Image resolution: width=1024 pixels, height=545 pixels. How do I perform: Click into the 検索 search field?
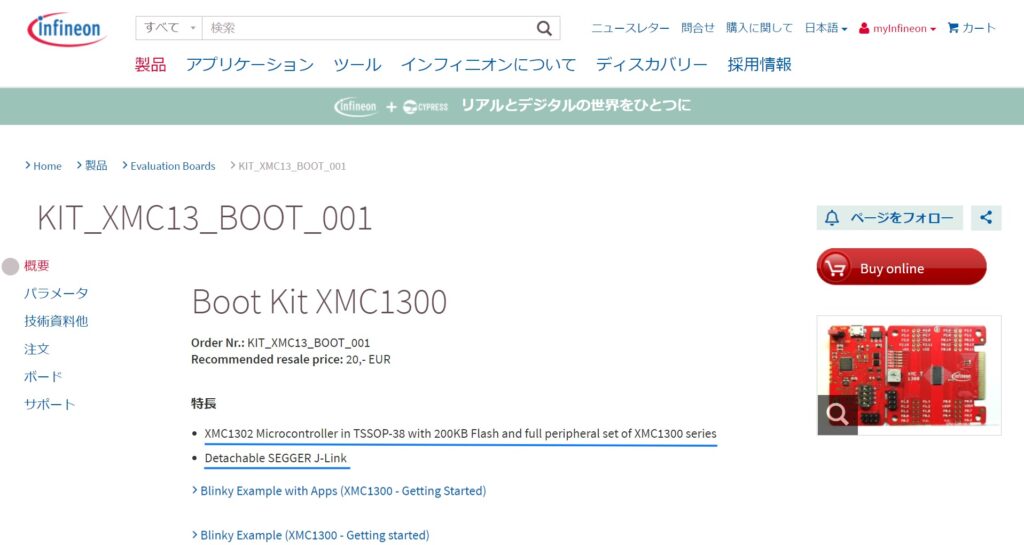coord(369,28)
